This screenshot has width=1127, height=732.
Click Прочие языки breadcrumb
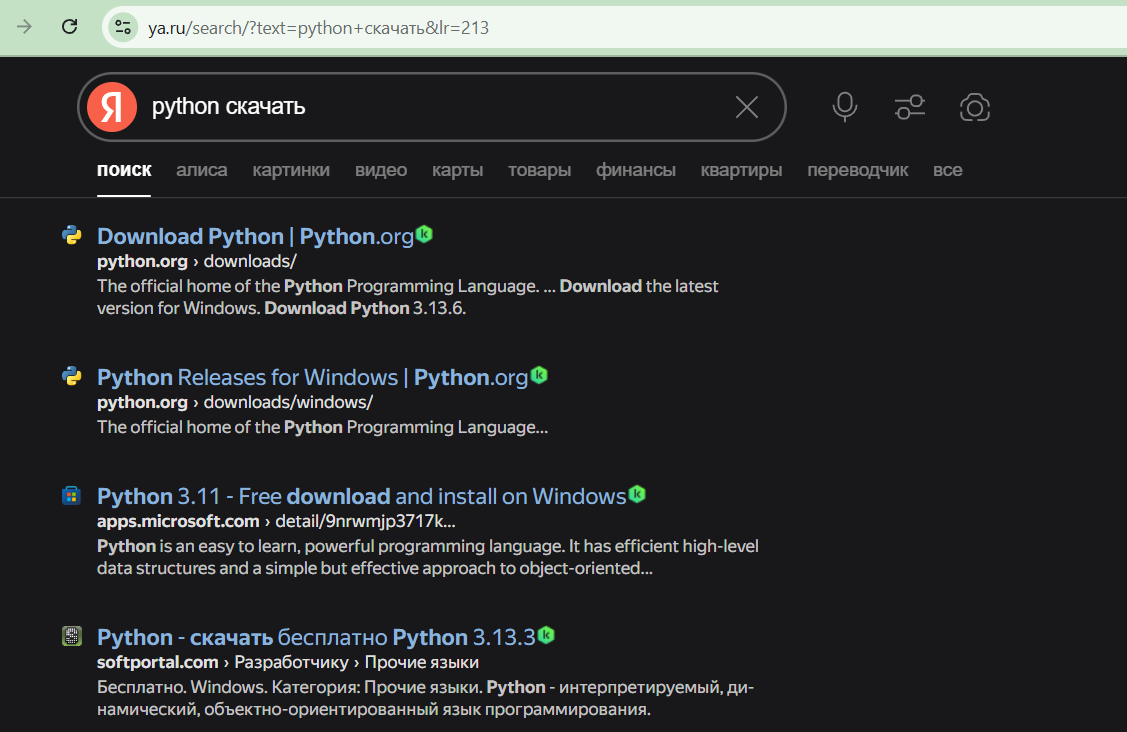click(421, 662)
